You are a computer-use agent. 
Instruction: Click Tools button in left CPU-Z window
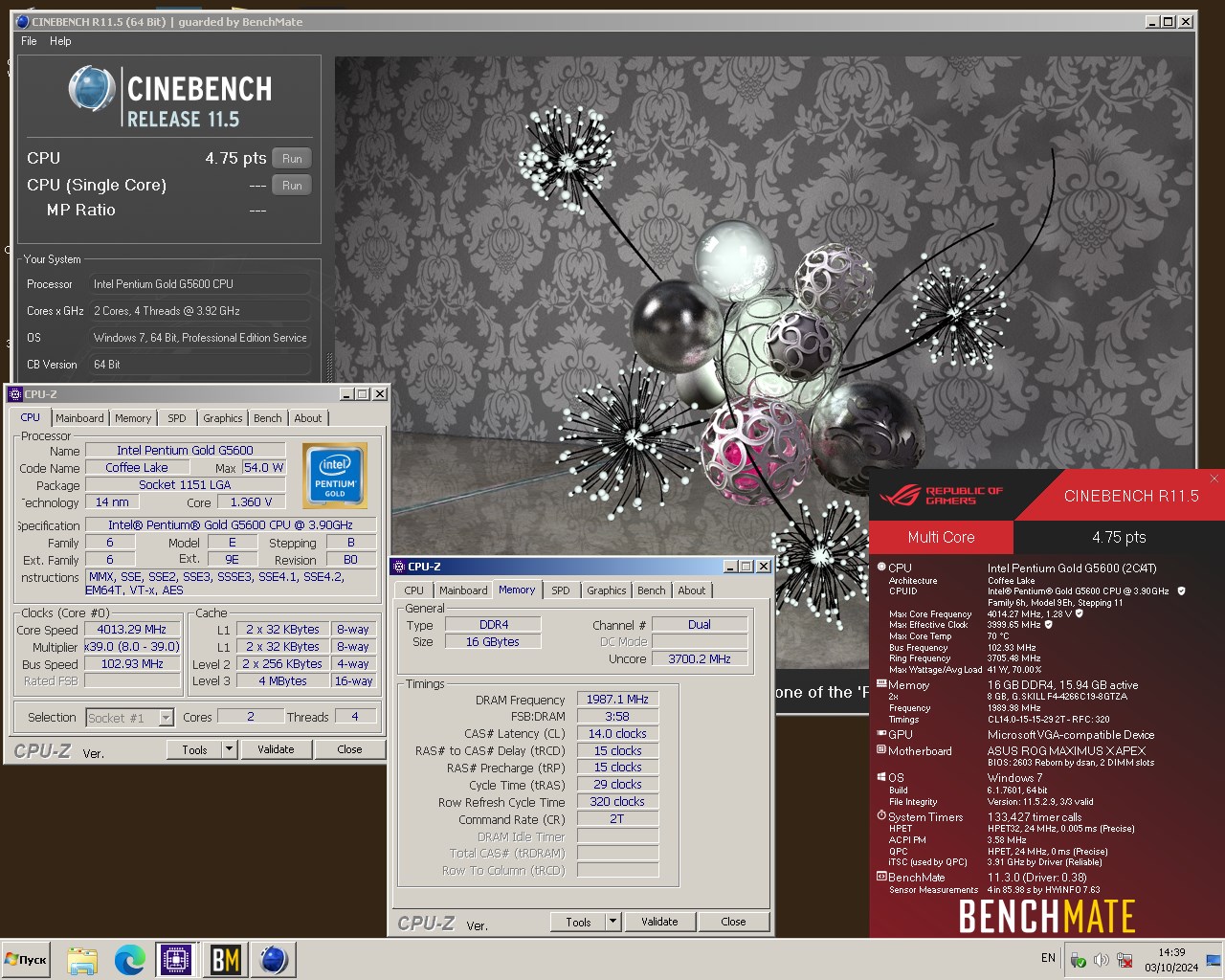(195, 749)
